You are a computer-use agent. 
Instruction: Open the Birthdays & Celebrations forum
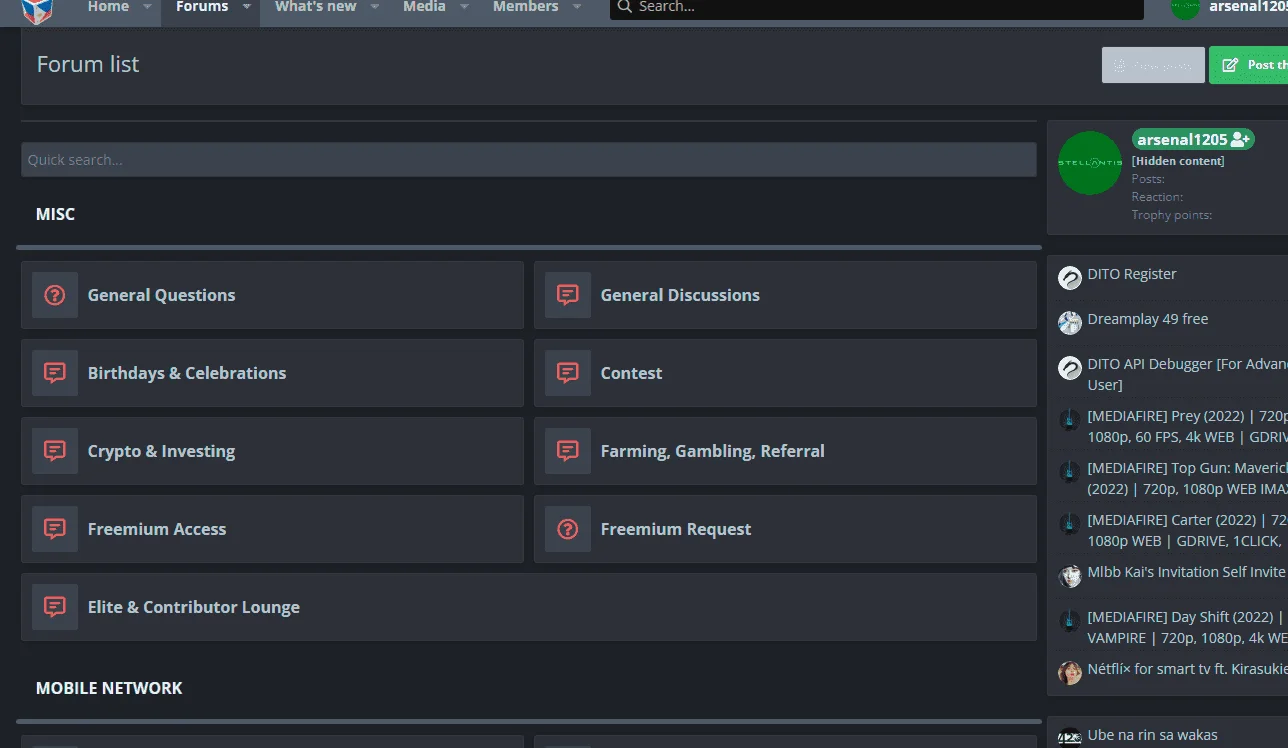(187, 373)
